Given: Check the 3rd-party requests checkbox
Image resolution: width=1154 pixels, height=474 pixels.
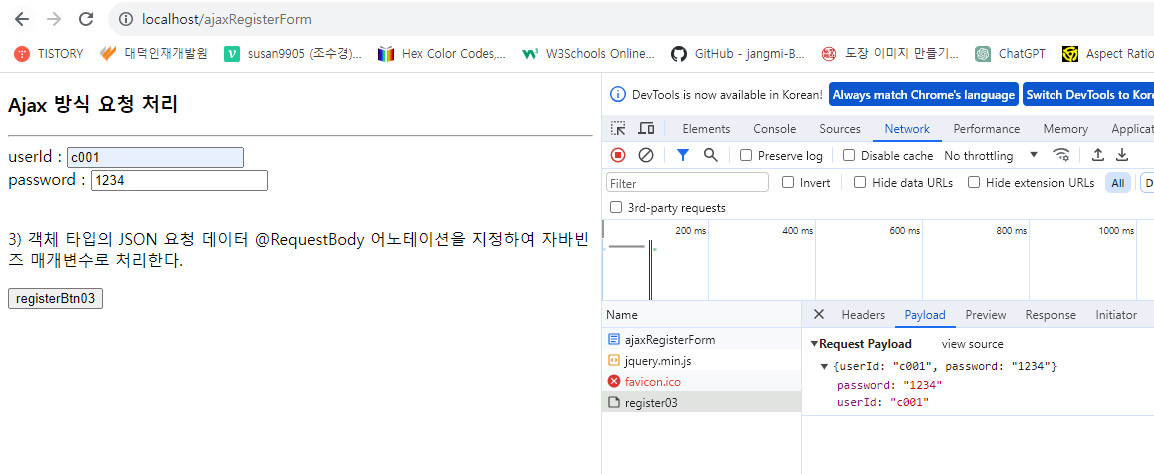Looking at the screenshot, I should 616,208.
